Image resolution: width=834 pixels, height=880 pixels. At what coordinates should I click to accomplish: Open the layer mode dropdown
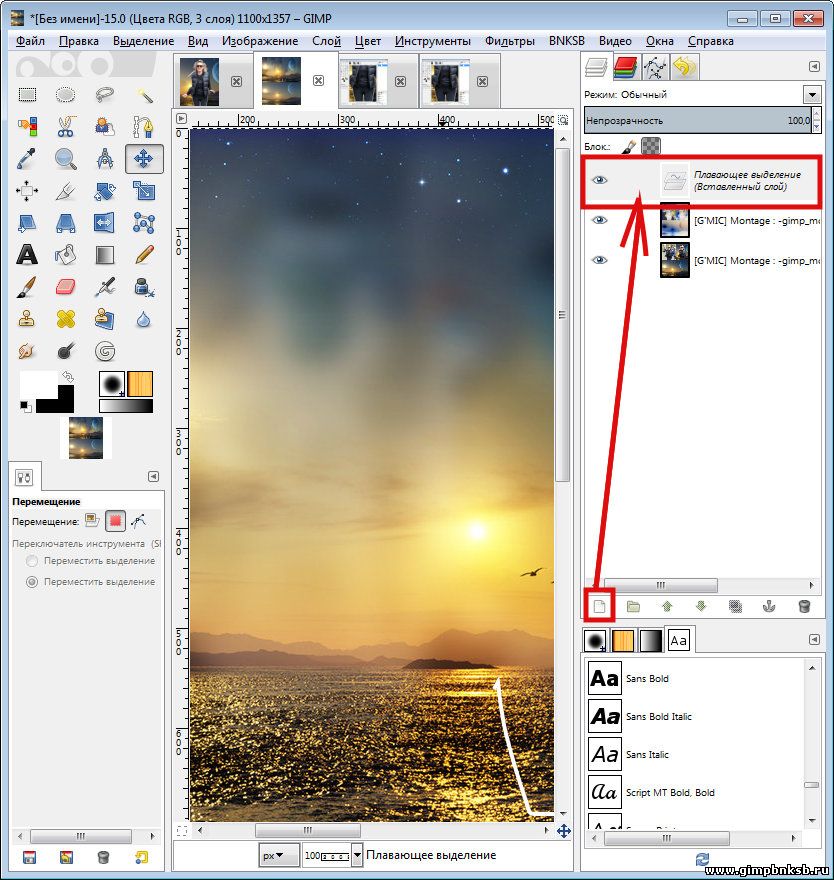(x=812, y=94)
